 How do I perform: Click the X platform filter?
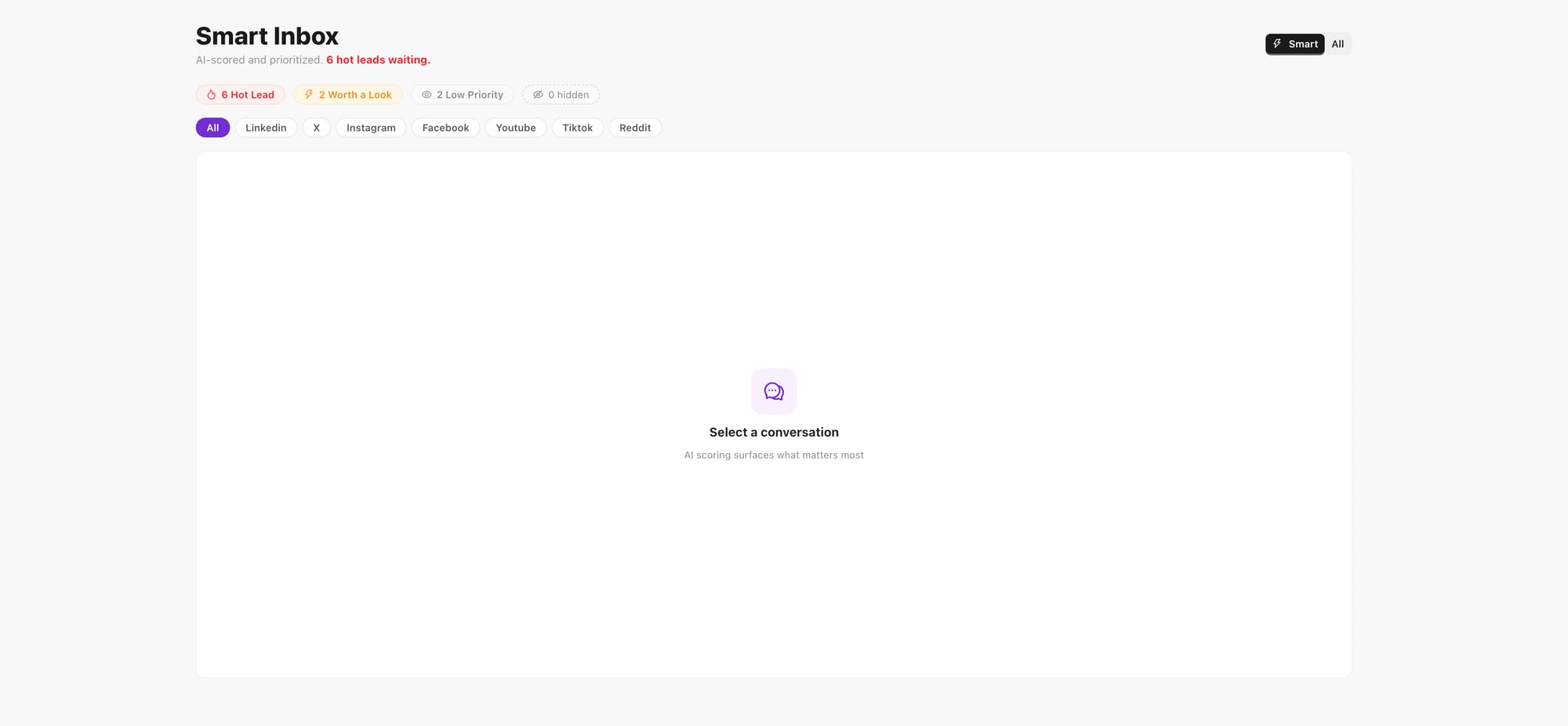coord(317,127)
